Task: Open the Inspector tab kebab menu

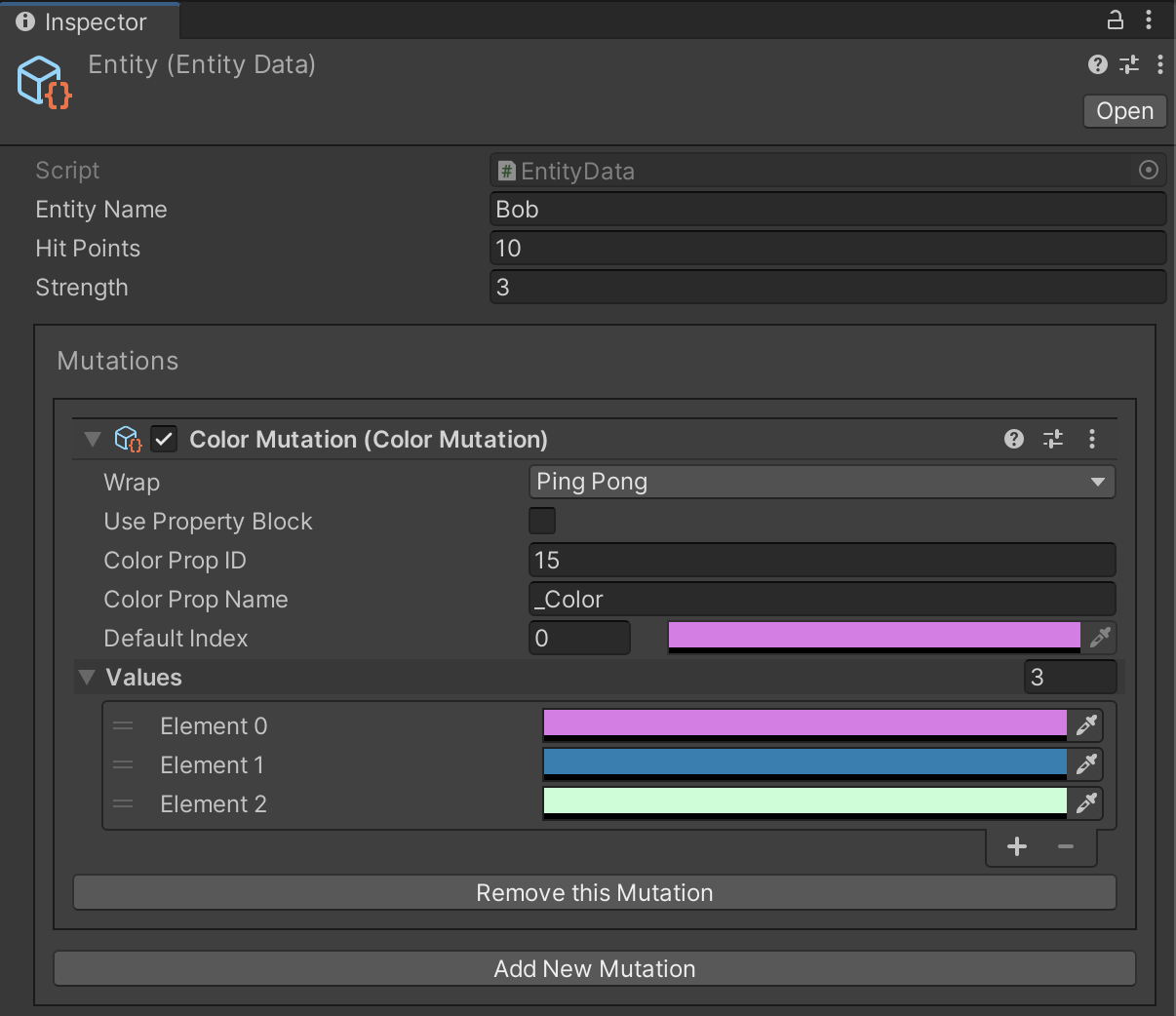Action: (x=1150, y=20)
